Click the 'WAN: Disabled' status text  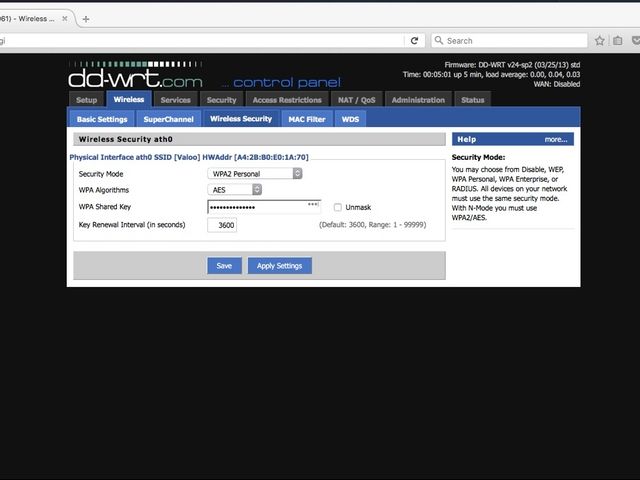point(557,84)
